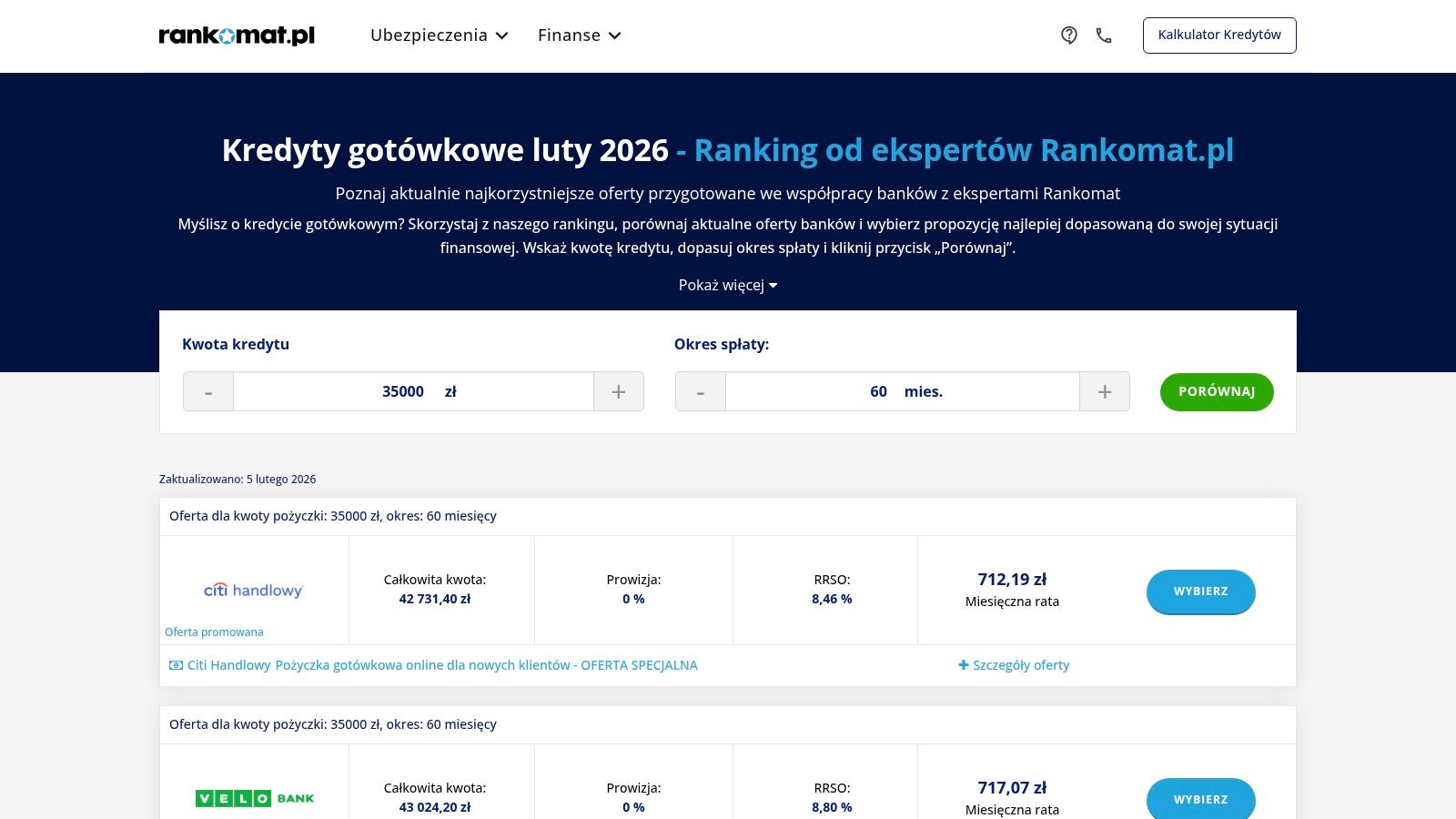Open the Ubezpieczenia dropdown menu
Image resolution: width=1456 pixels, height=819 pixels.
[x=440, y=35]
